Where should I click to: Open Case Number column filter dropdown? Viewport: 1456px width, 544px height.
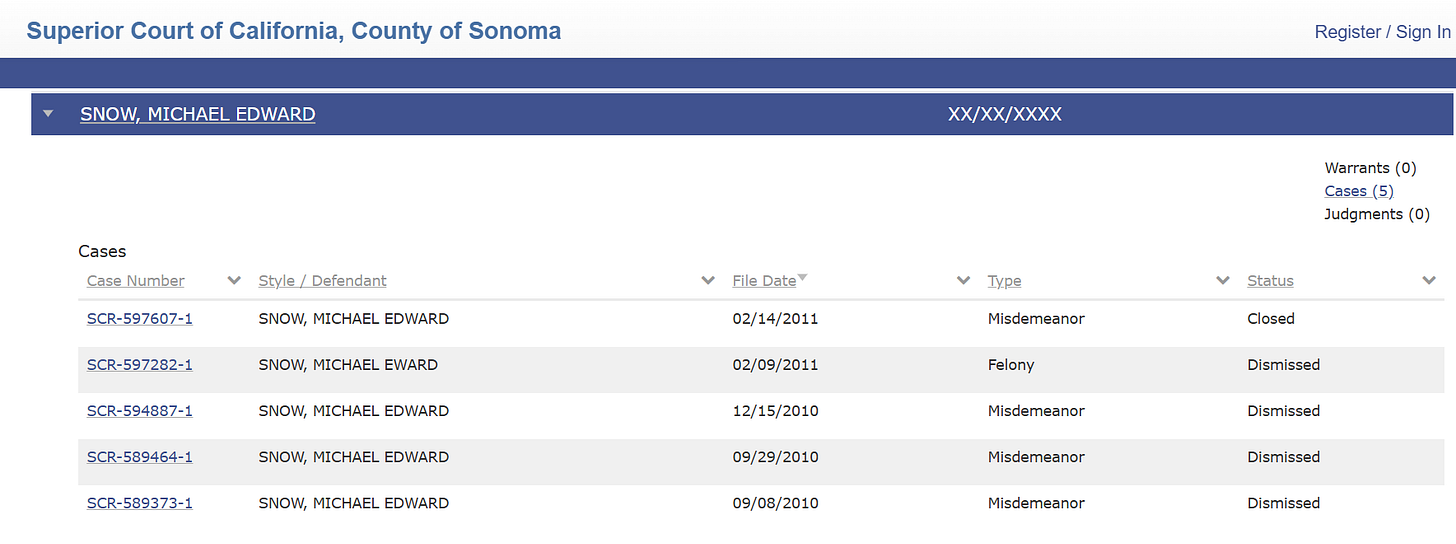click(x=234, y=281)
